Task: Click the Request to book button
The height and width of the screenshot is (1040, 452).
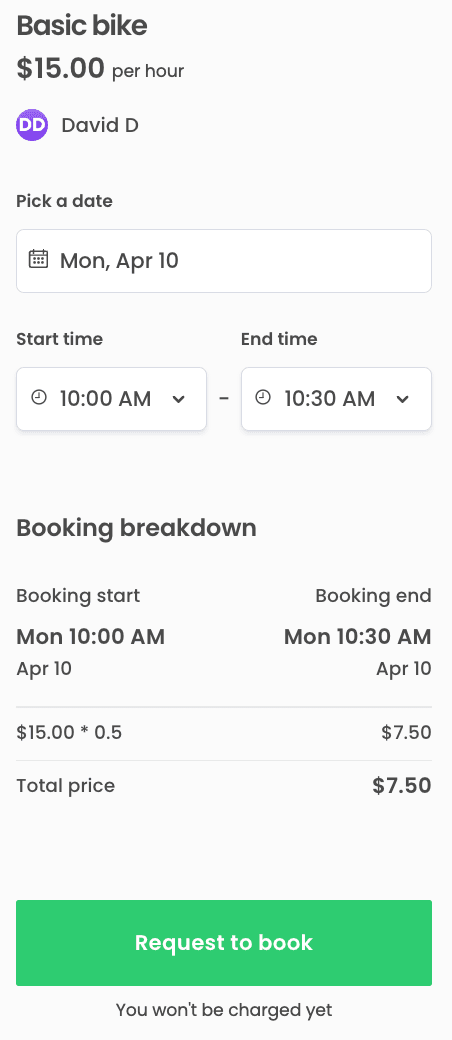Action: tap(224, 942)
